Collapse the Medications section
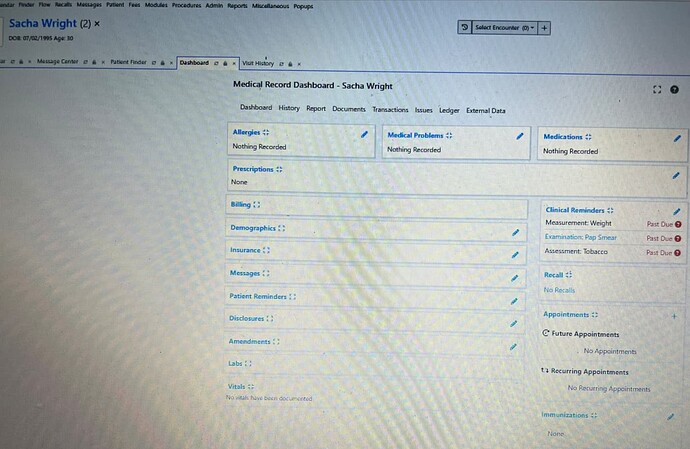Image resolution: width=690 pixels, height=449 pixels. click(x=588, y=137)
